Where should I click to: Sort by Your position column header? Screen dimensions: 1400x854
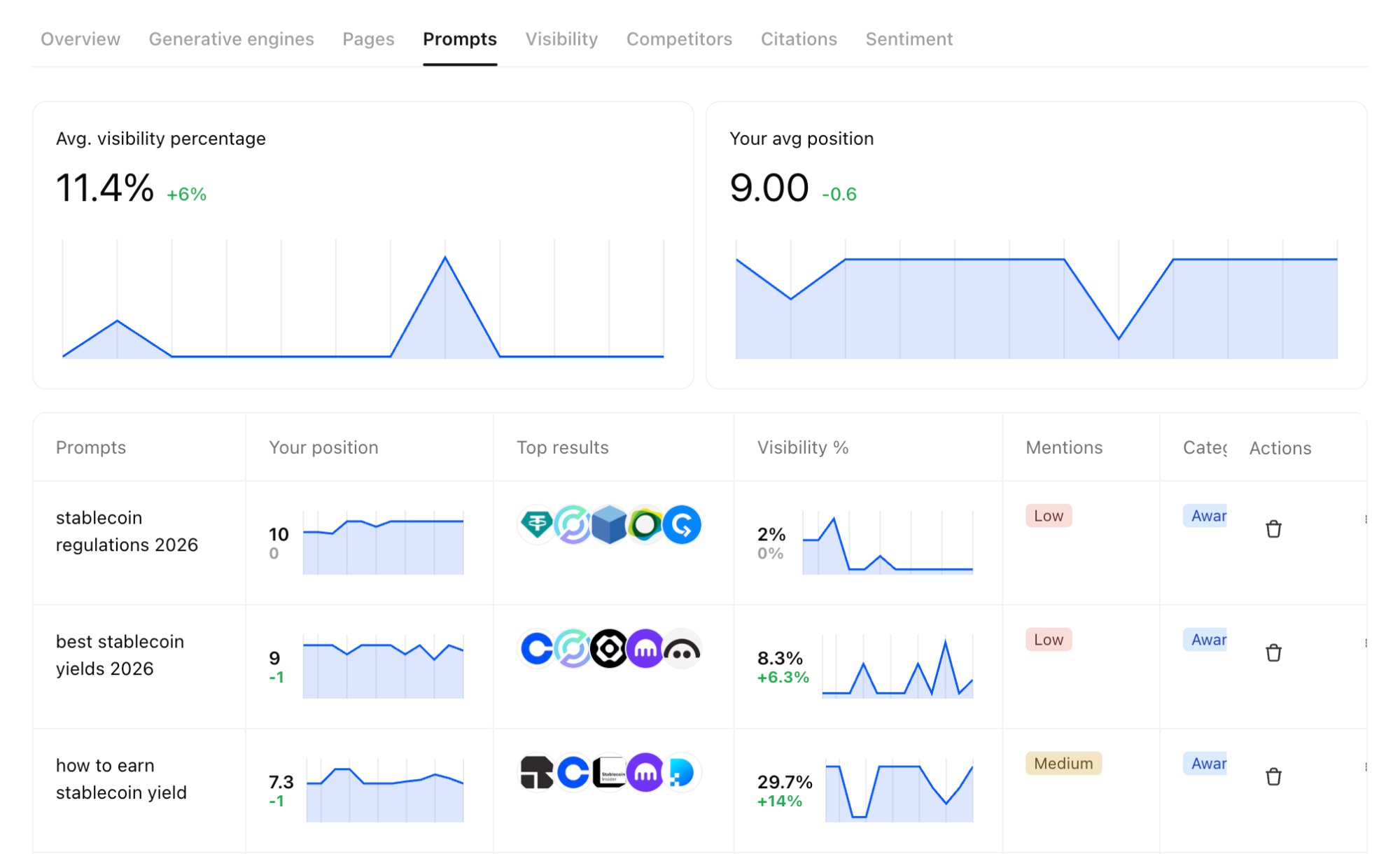tap(323, 447)
